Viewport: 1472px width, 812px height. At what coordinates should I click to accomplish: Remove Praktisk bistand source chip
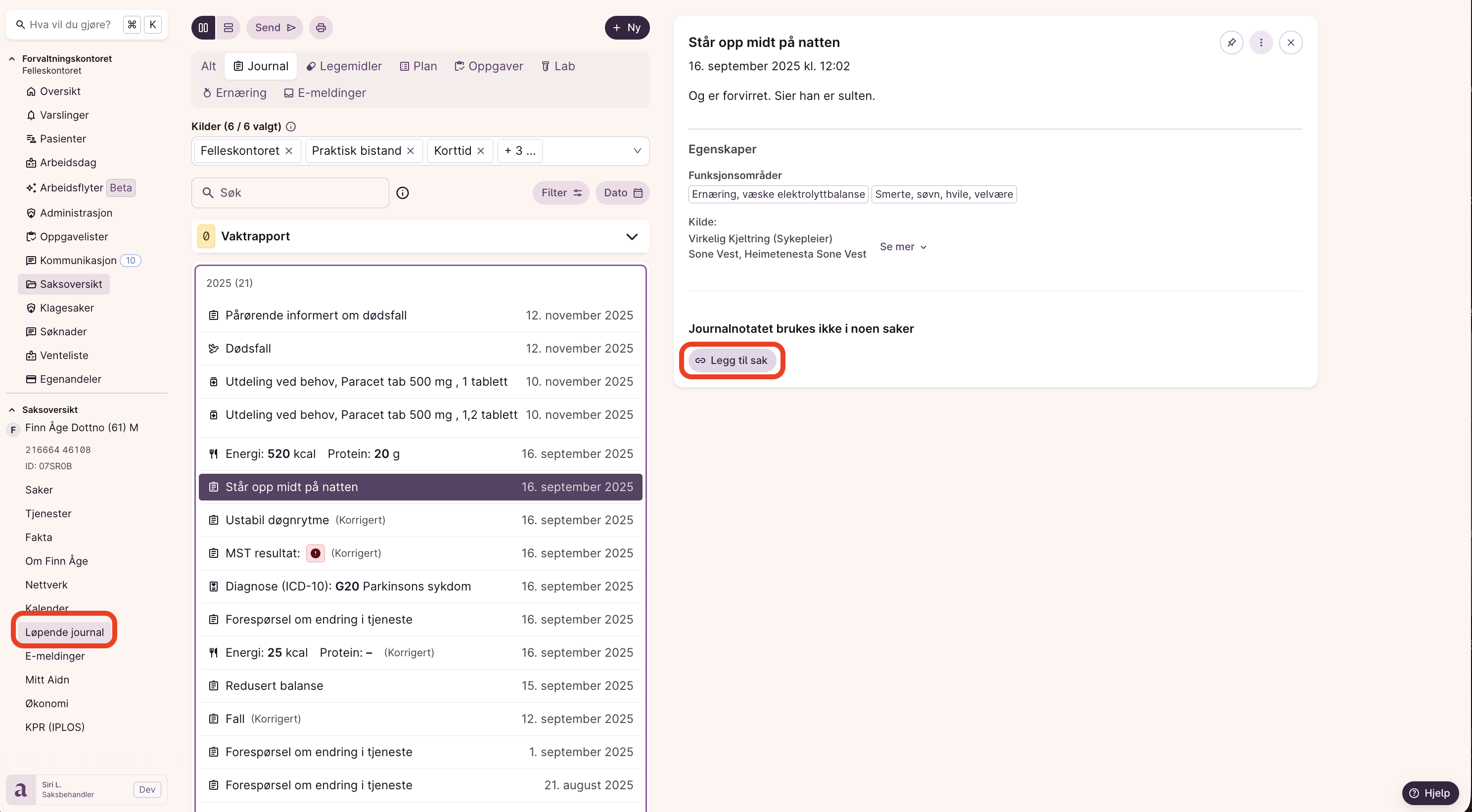(410, 151)
